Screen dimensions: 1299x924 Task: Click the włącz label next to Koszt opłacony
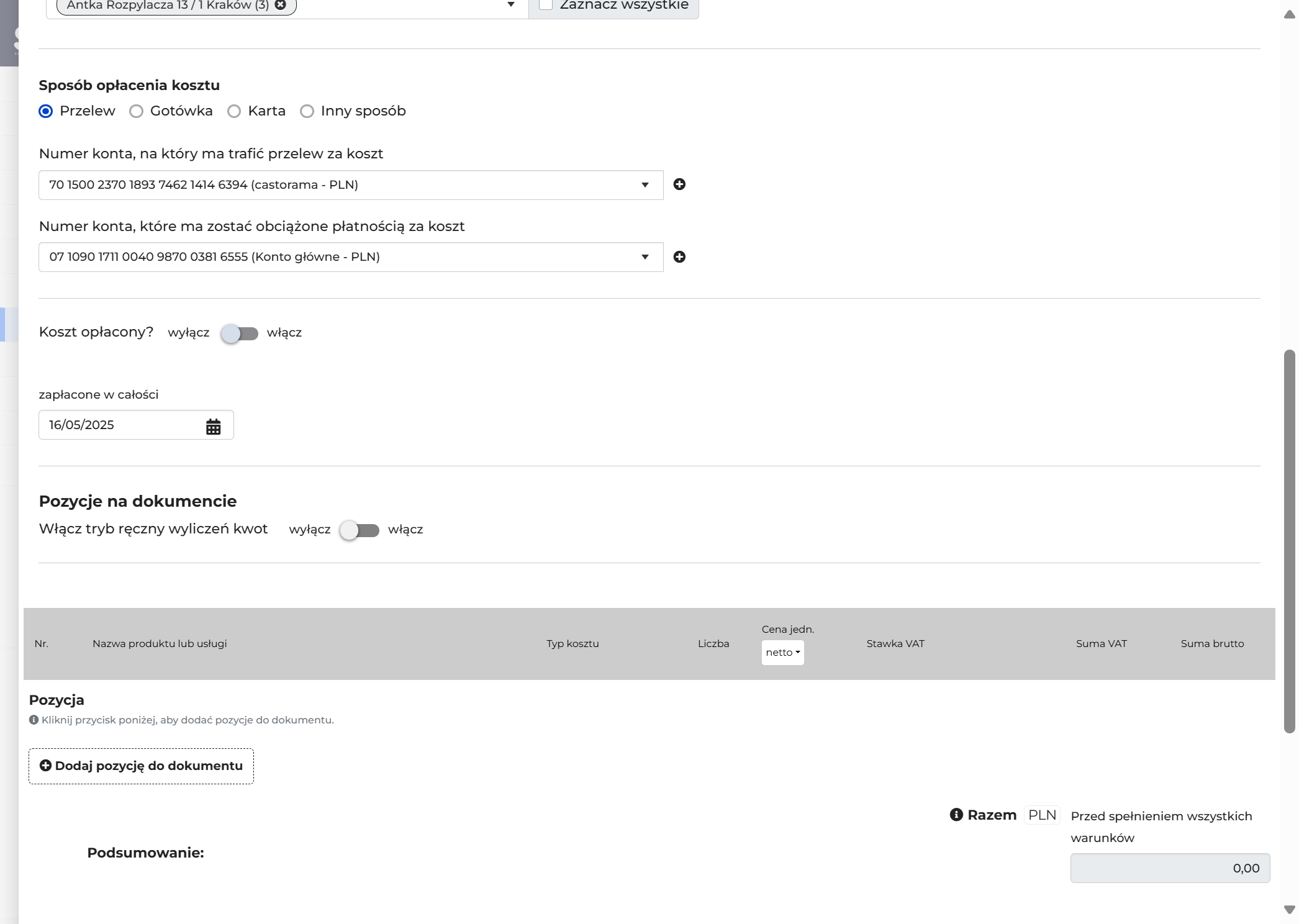(x=284, y=333)
